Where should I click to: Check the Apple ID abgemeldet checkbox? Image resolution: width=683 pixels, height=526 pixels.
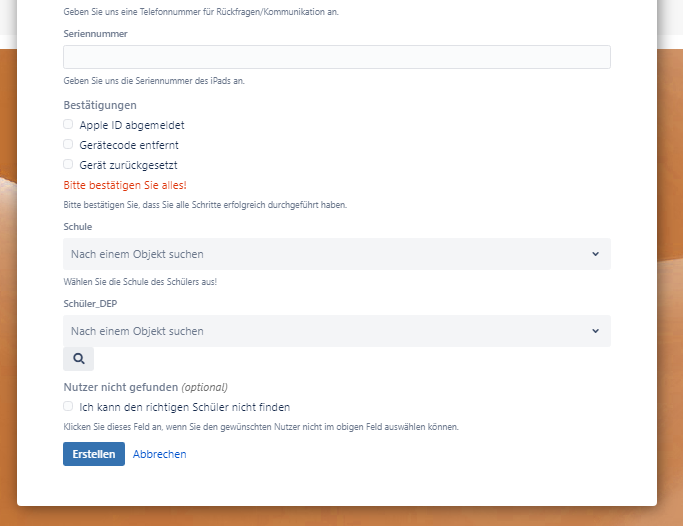(68, 125)
